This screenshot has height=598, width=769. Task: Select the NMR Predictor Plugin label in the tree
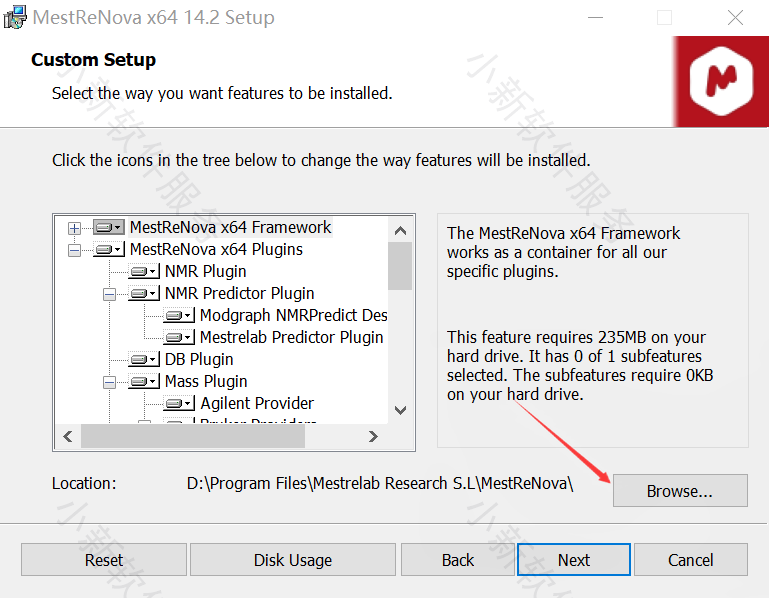click(239, 294)
